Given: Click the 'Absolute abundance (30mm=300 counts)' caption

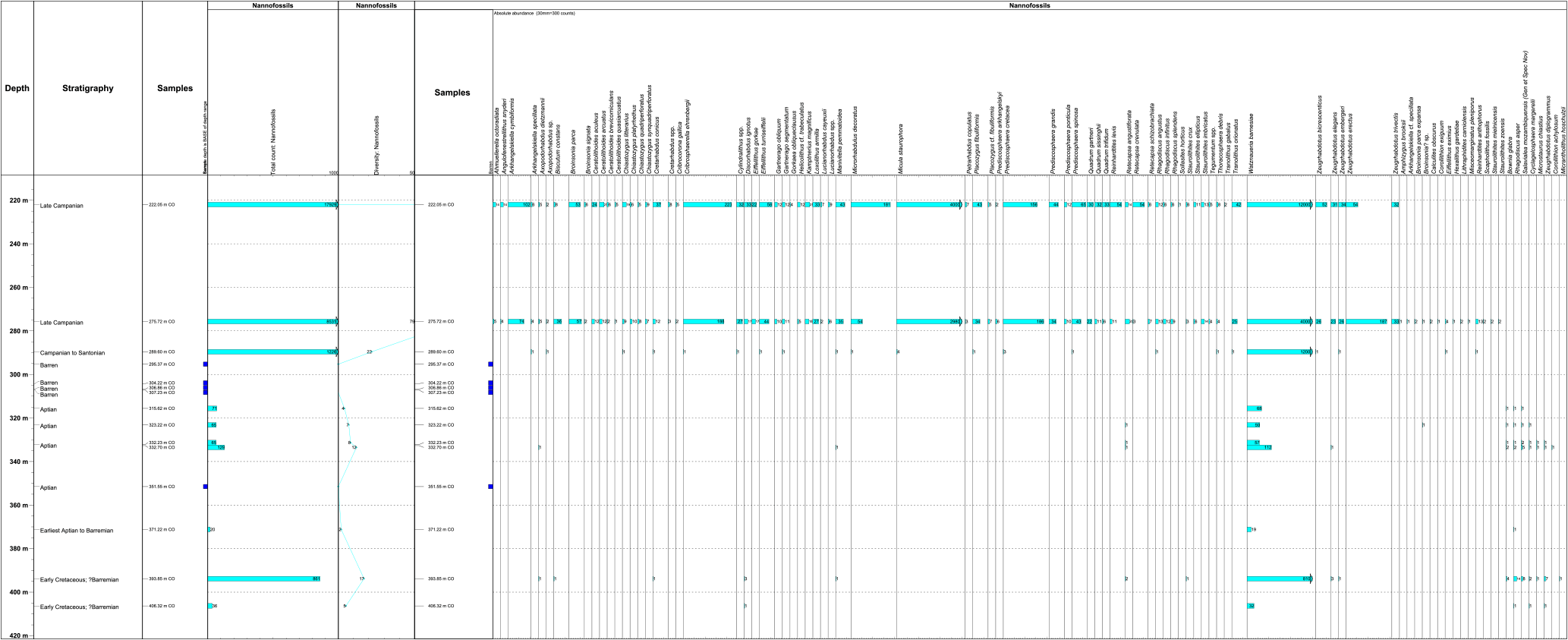Looking at the screenshot, I should pyautogui.click(x=534, y=14).
